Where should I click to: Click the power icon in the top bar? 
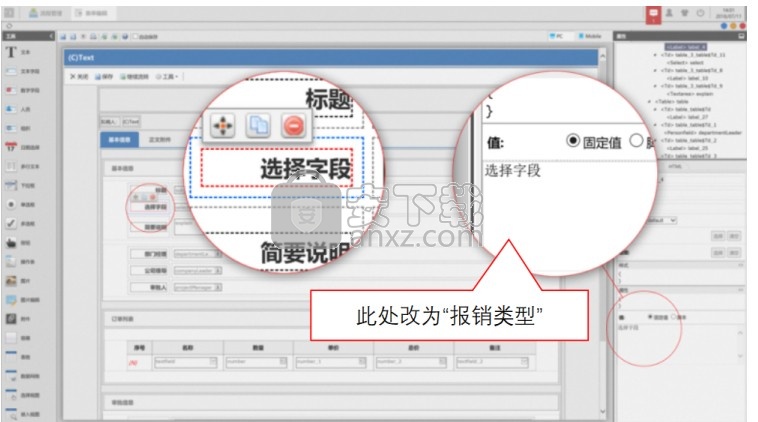[x=700, y=13]
